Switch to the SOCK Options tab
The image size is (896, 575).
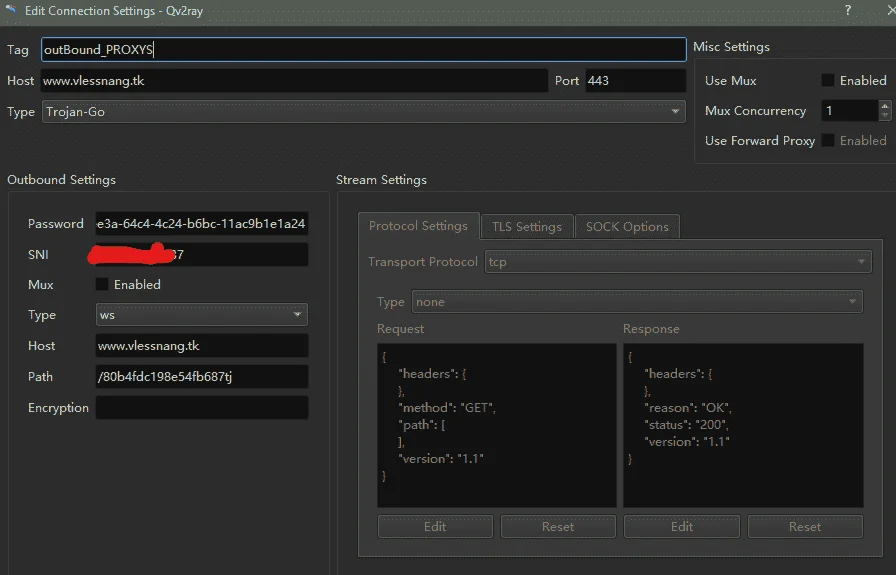tap(627, 227)
